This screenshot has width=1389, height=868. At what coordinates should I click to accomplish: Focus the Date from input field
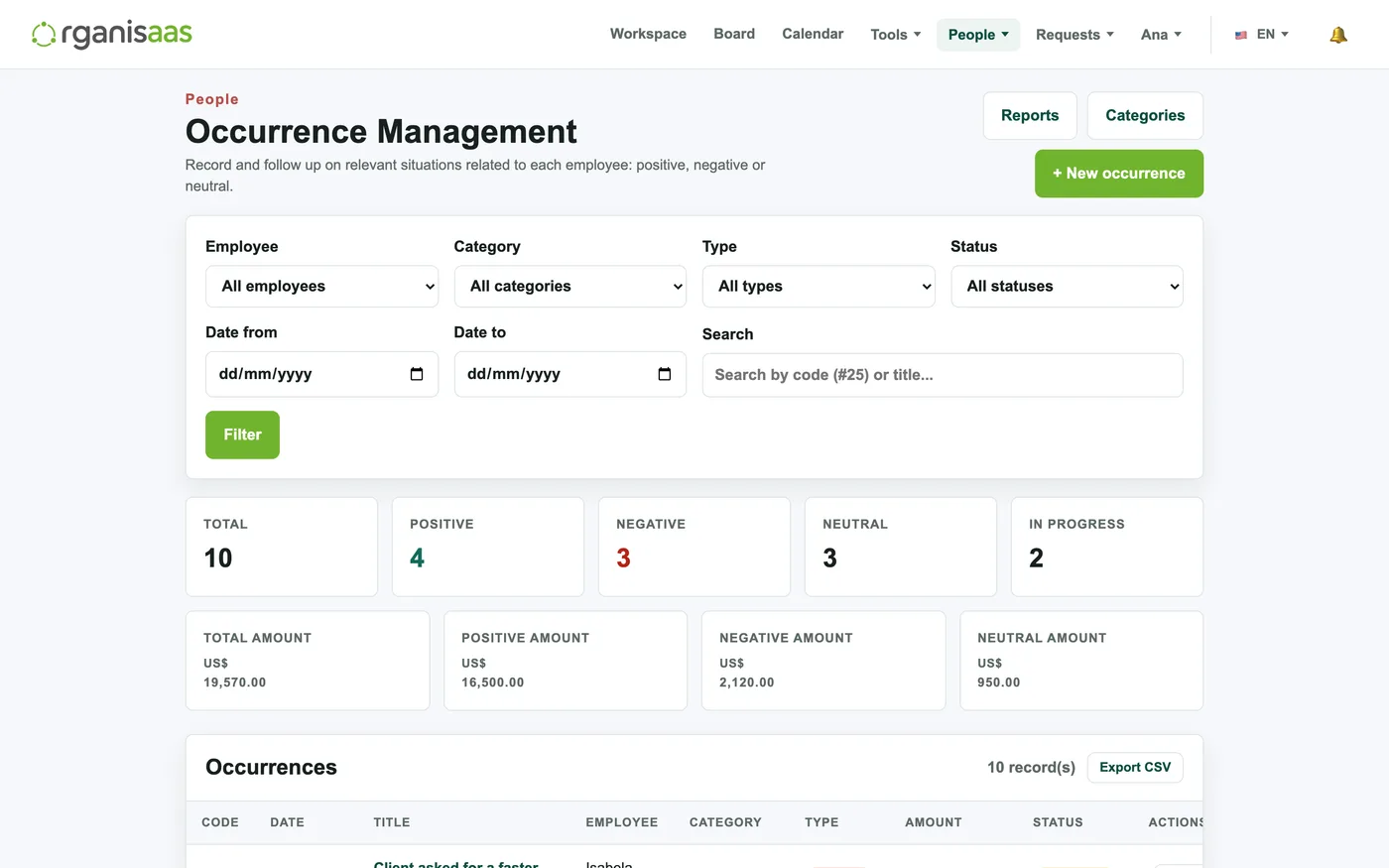(321, 375)
